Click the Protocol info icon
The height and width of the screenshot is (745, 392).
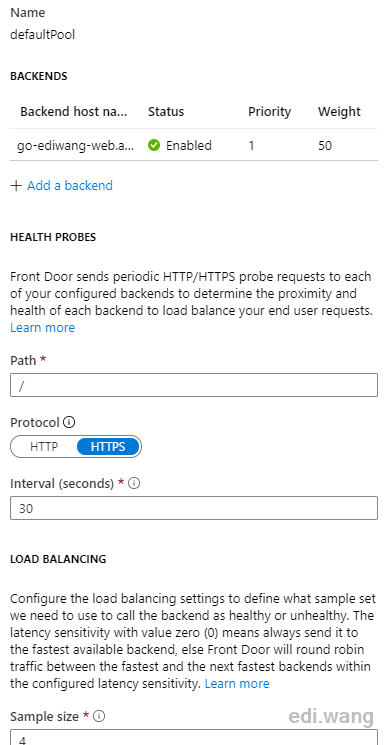[x=69, y=422]
